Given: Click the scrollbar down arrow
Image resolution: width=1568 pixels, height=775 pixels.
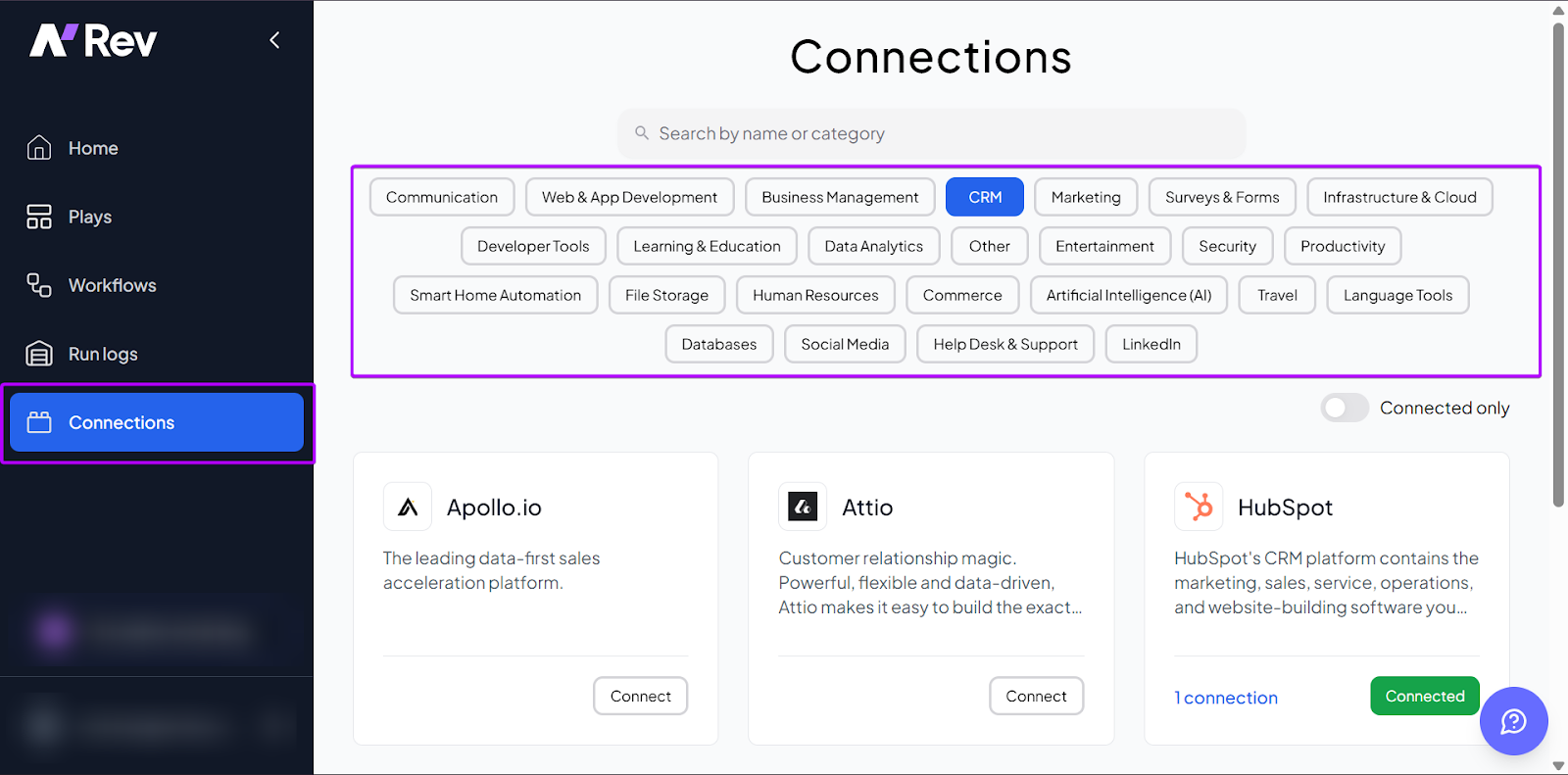Looking at the screenshot, I should pos(1558,766).
